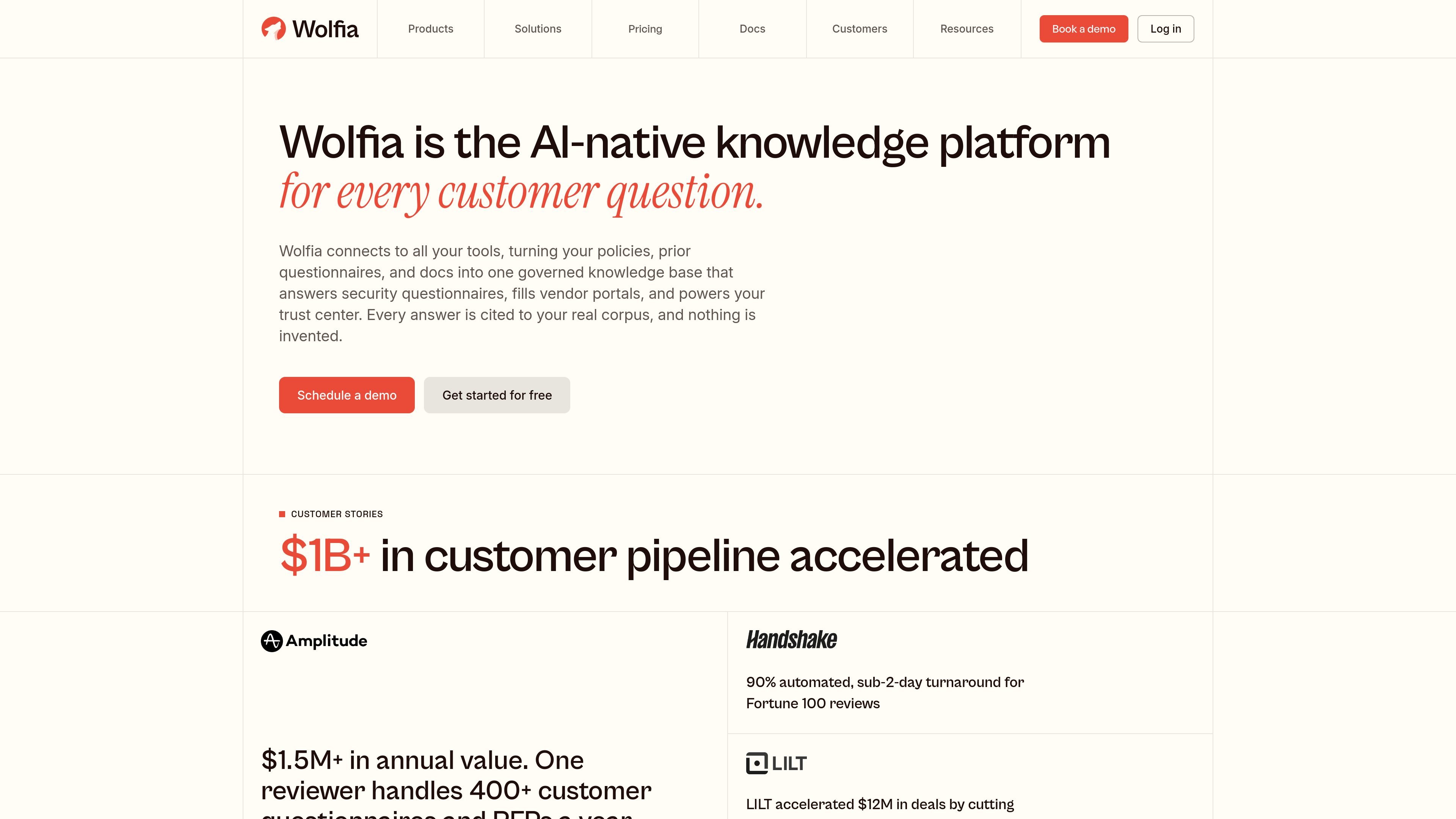The width and height of the screenshot is (1456, 819).
Task: Click Get started for free button
Action: coord(497,395)
